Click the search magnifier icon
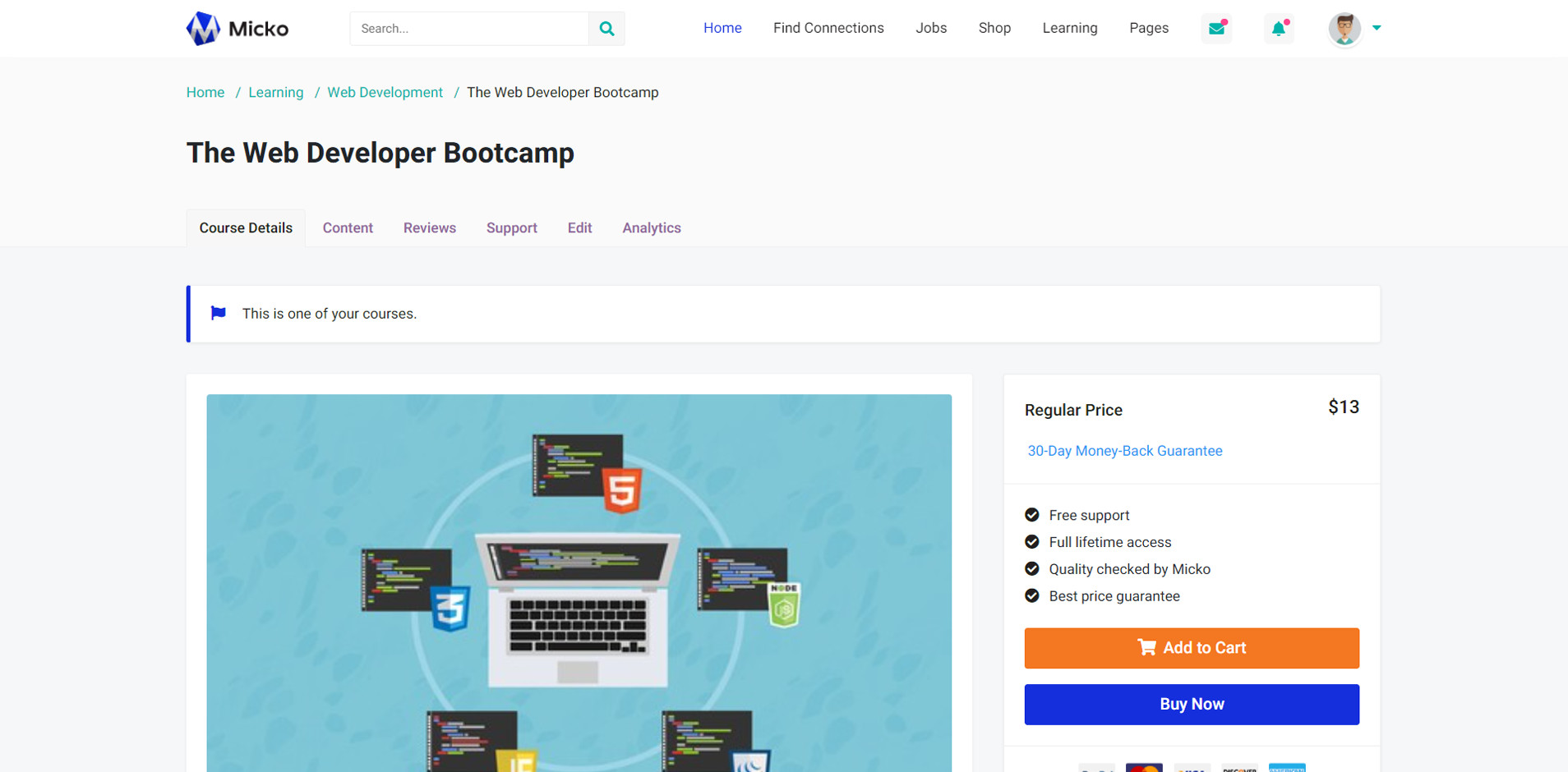This screenshot has height=772, width=1568. pyautogui.click(x=606, y=29)
